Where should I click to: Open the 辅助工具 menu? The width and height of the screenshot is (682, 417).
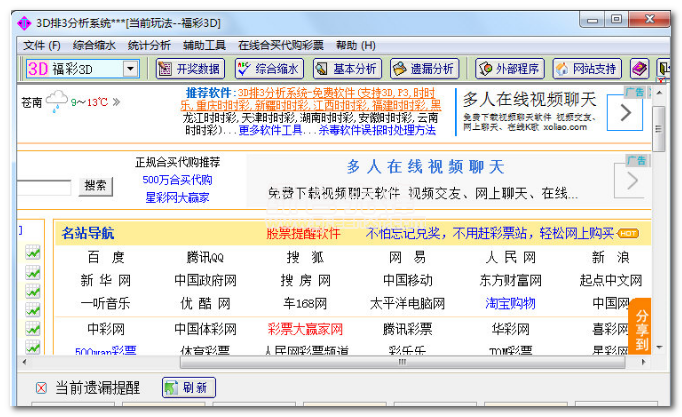(x=204, y=45)
